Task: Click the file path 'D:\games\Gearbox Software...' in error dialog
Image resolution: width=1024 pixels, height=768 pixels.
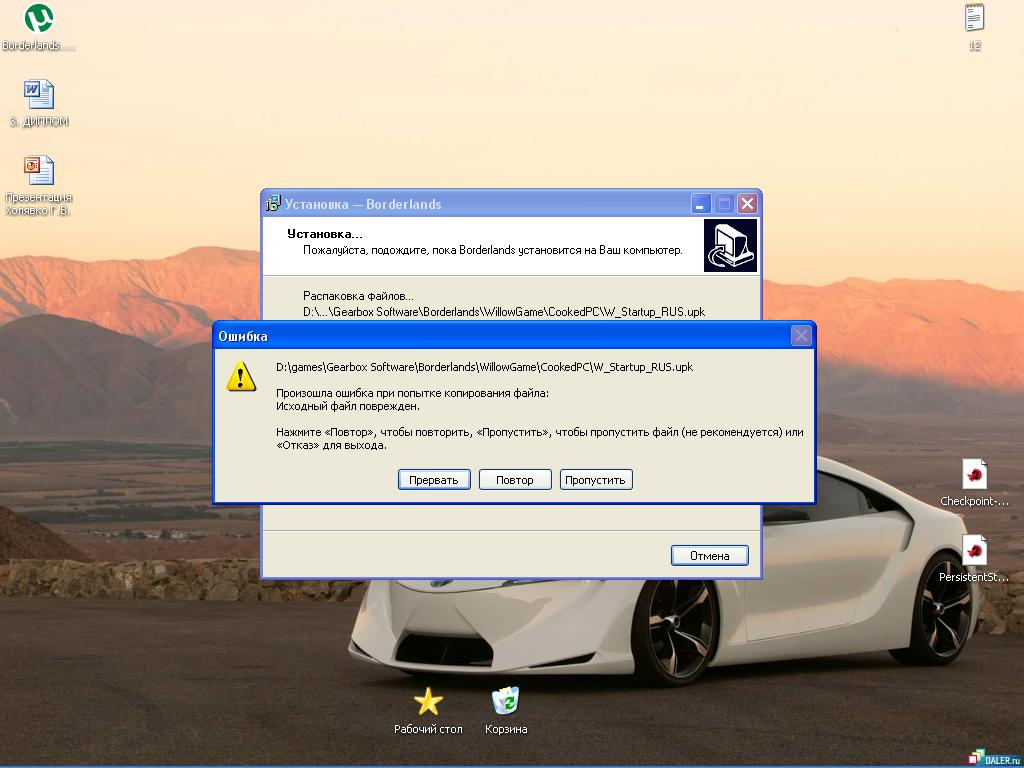Action: [485, 367]
